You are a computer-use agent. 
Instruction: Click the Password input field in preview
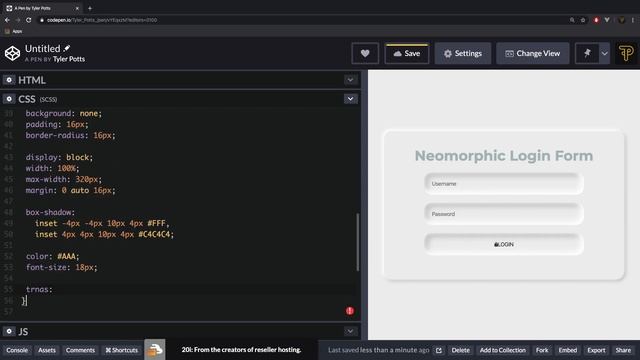(504, 214)
